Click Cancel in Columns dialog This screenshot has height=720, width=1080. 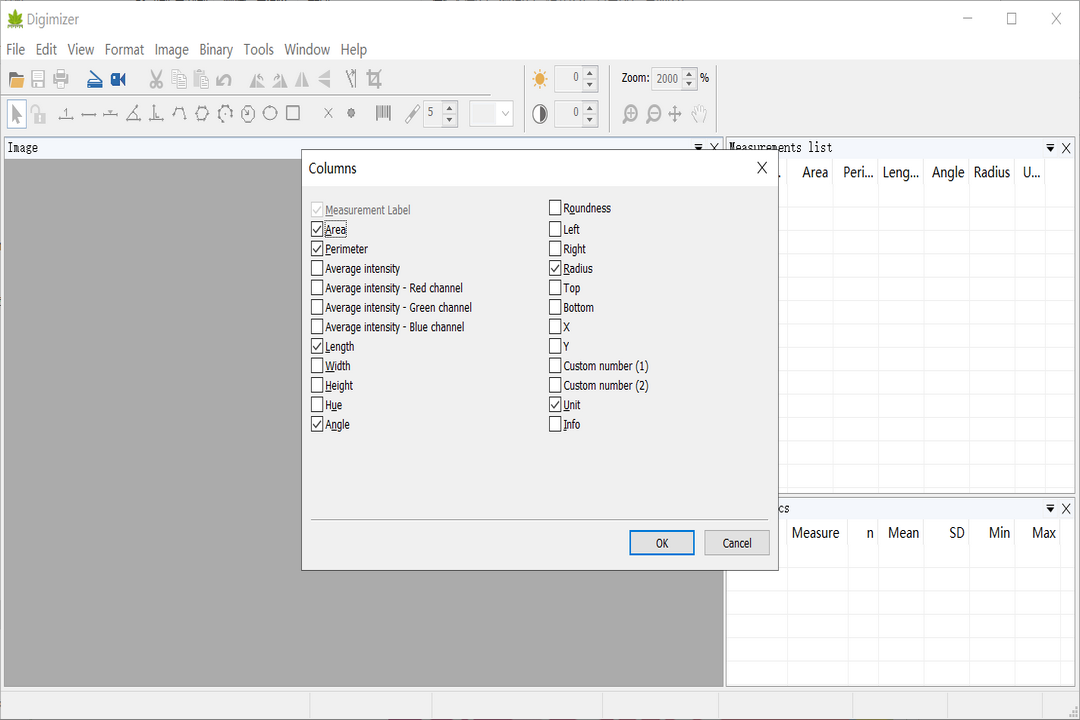(x=736, y=543)
